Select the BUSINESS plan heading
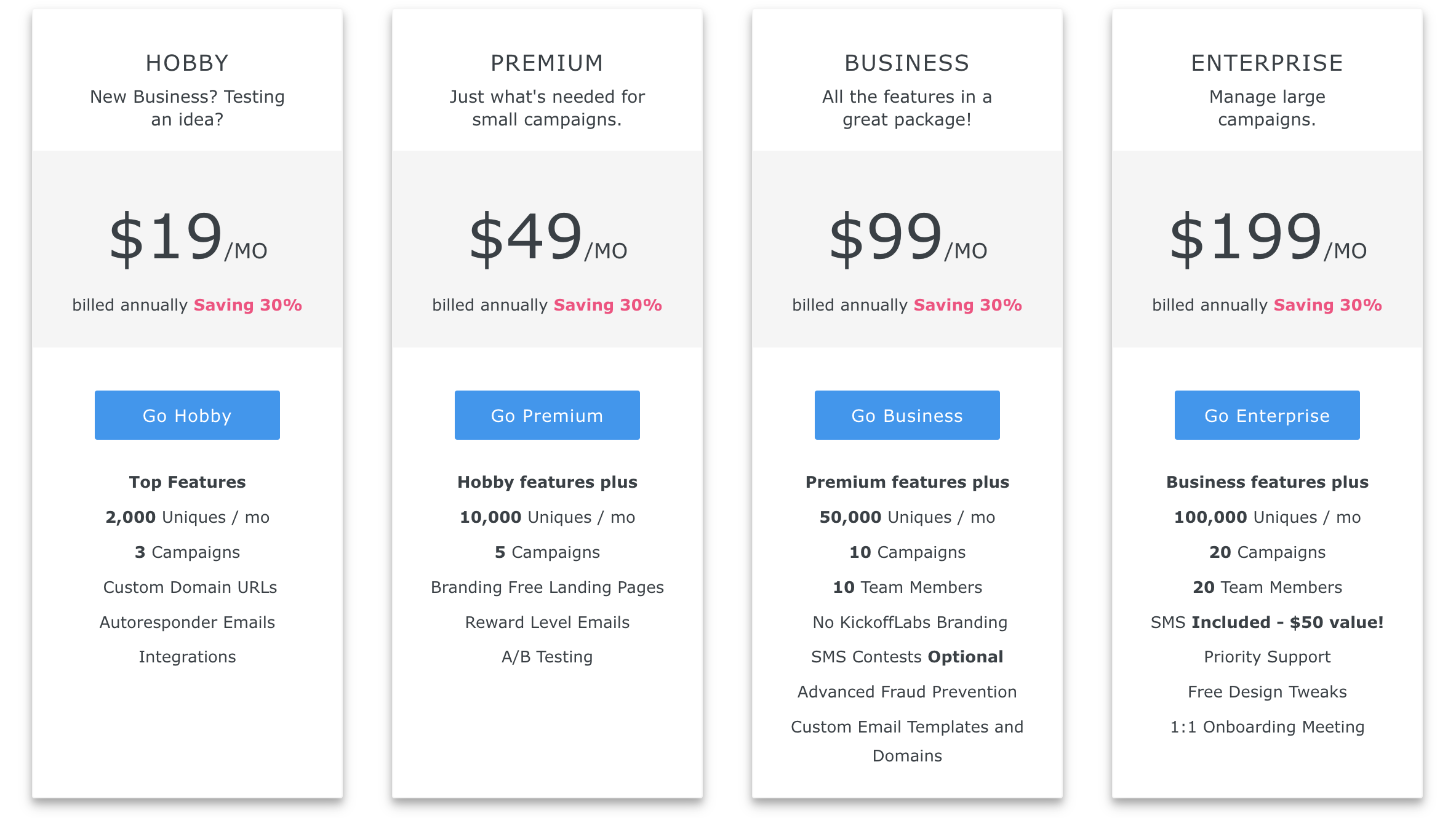This screenshot has height=818, width=1456. [906, 63]
